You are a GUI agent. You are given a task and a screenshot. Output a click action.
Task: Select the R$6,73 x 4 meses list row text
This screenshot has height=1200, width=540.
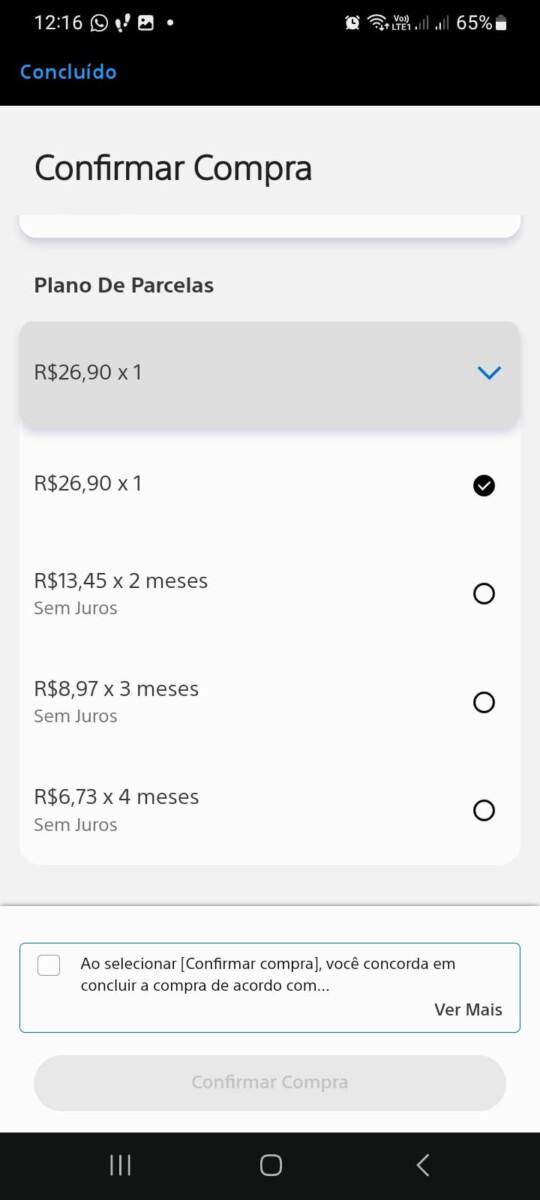116,797
